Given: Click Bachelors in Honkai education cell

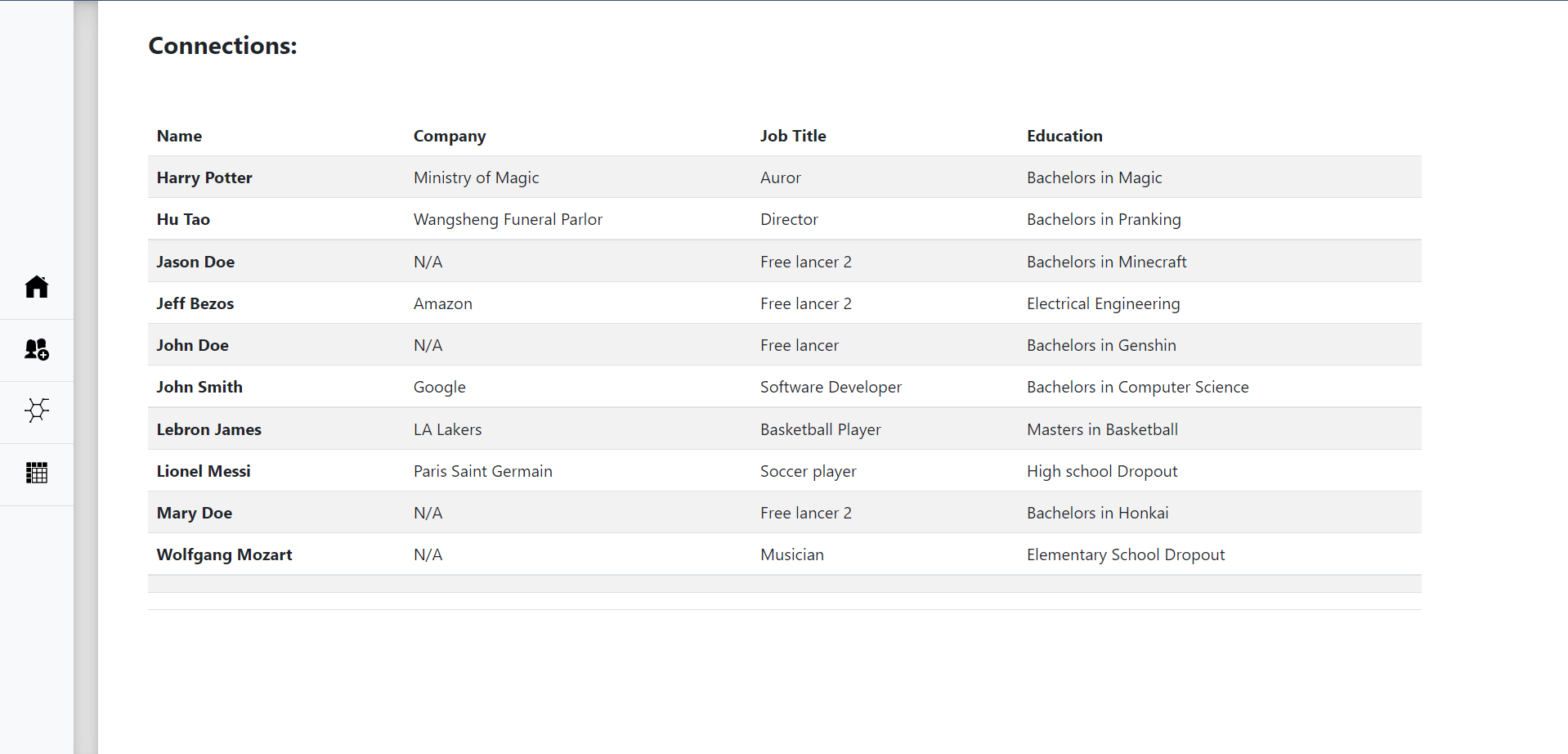Looking at the screenshot, I should (x=1098, y=513).
